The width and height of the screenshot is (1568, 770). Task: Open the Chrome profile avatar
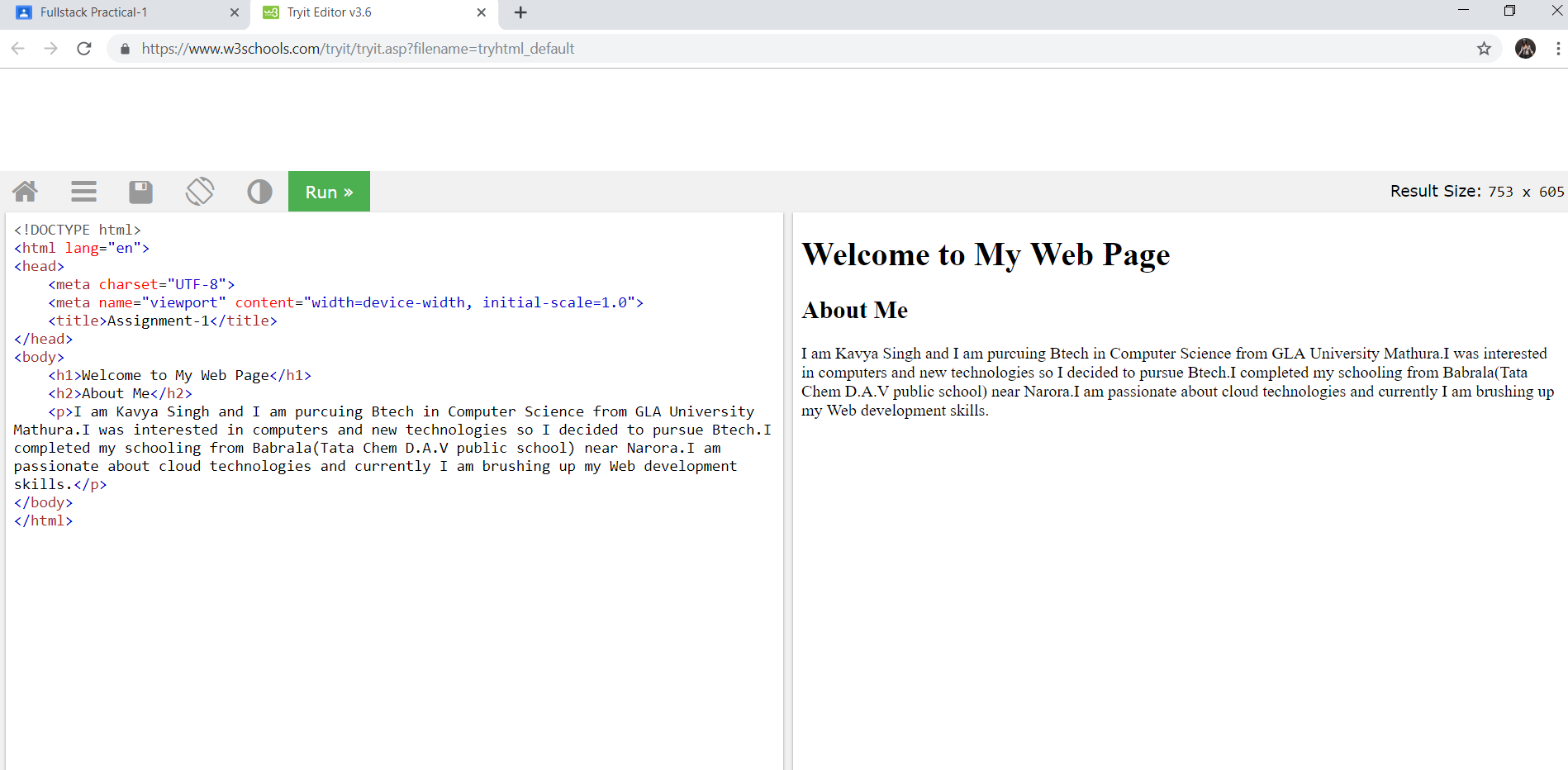coord(1526,49)
